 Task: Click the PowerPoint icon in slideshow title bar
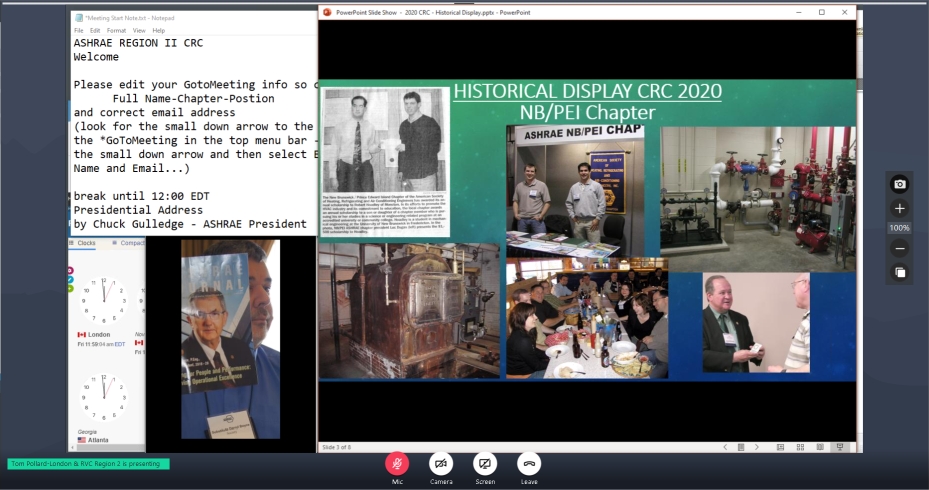(326, 12)
